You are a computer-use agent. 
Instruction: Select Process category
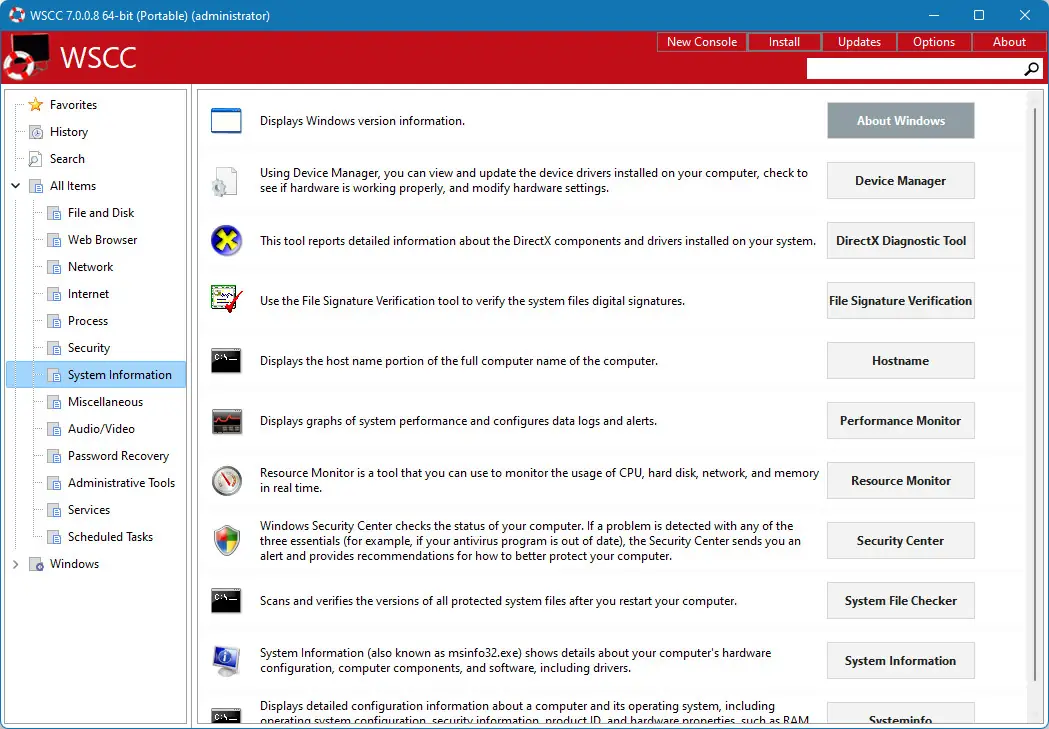point(88,321)
